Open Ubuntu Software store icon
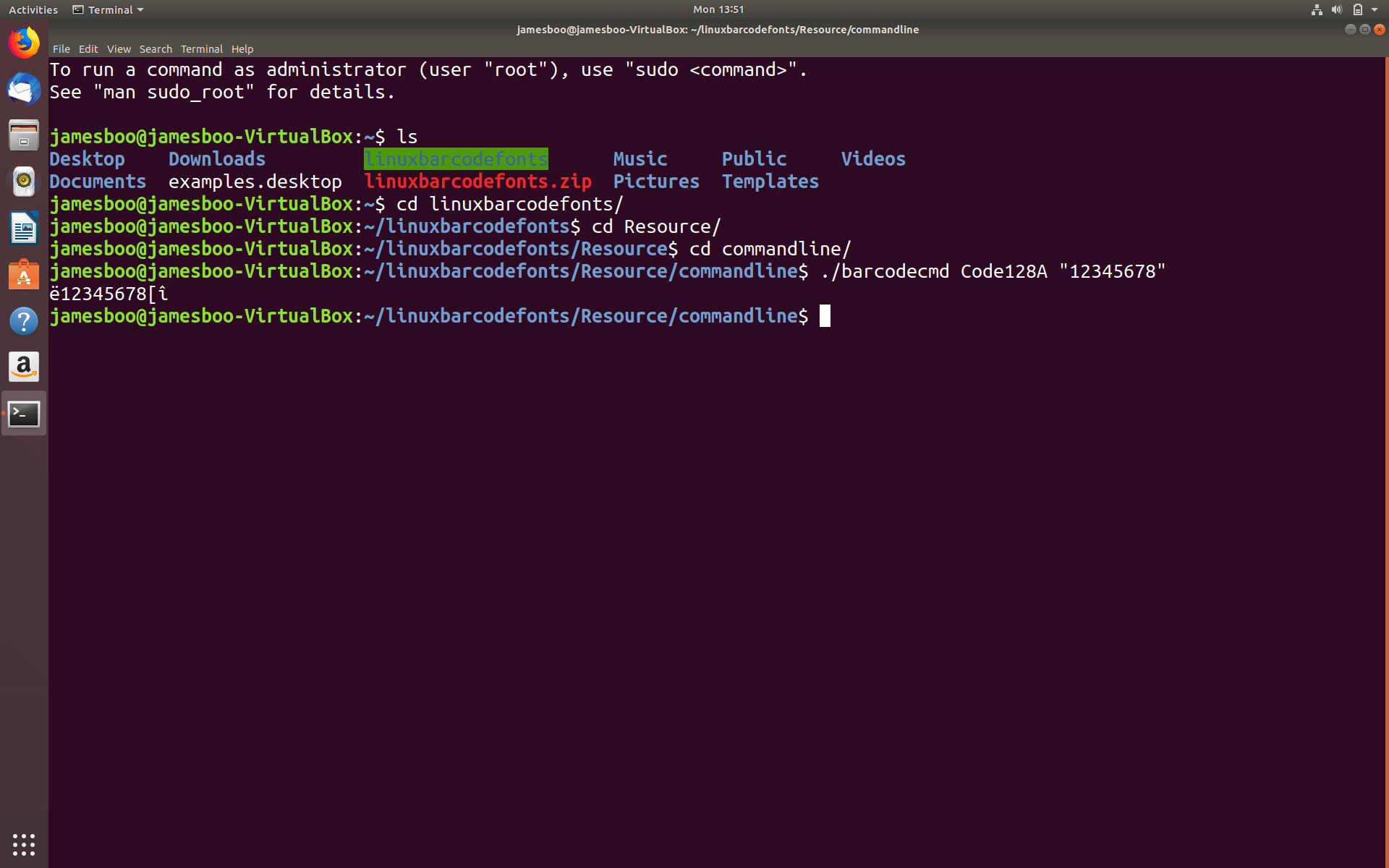1389x868 pixels. point(24,275)
